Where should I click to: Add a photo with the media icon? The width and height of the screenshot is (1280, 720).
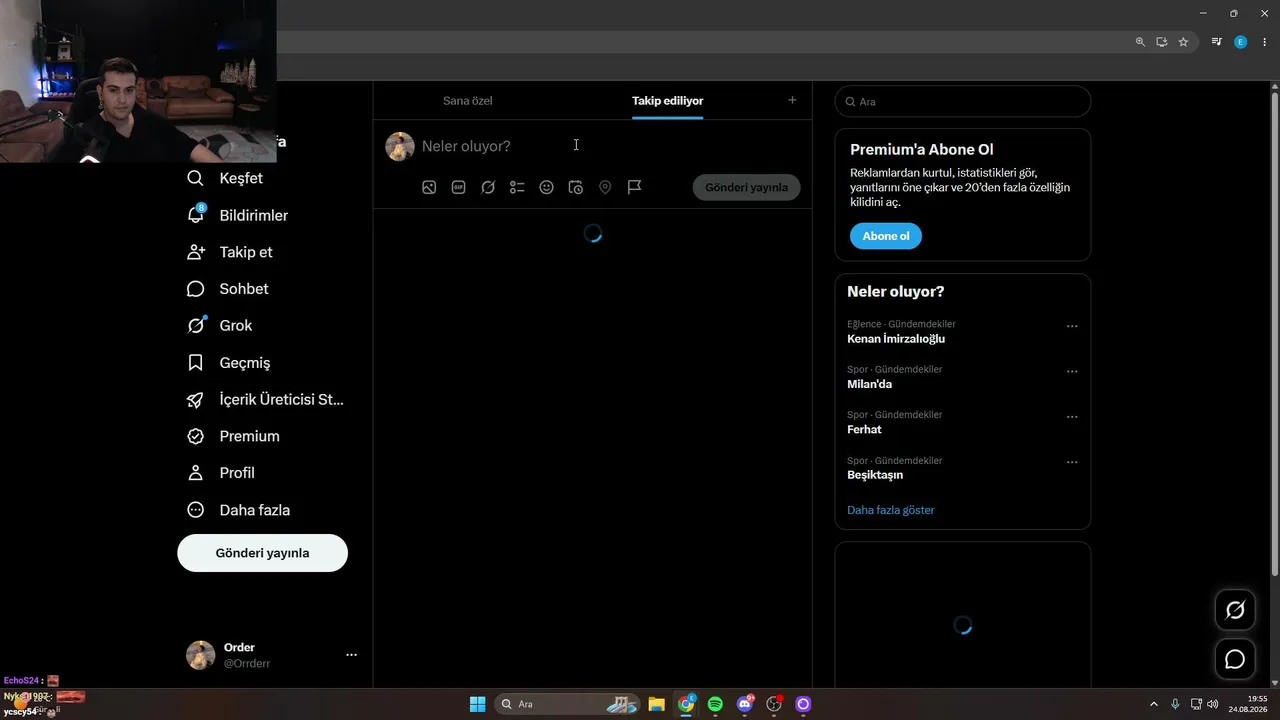click(429, 187)
